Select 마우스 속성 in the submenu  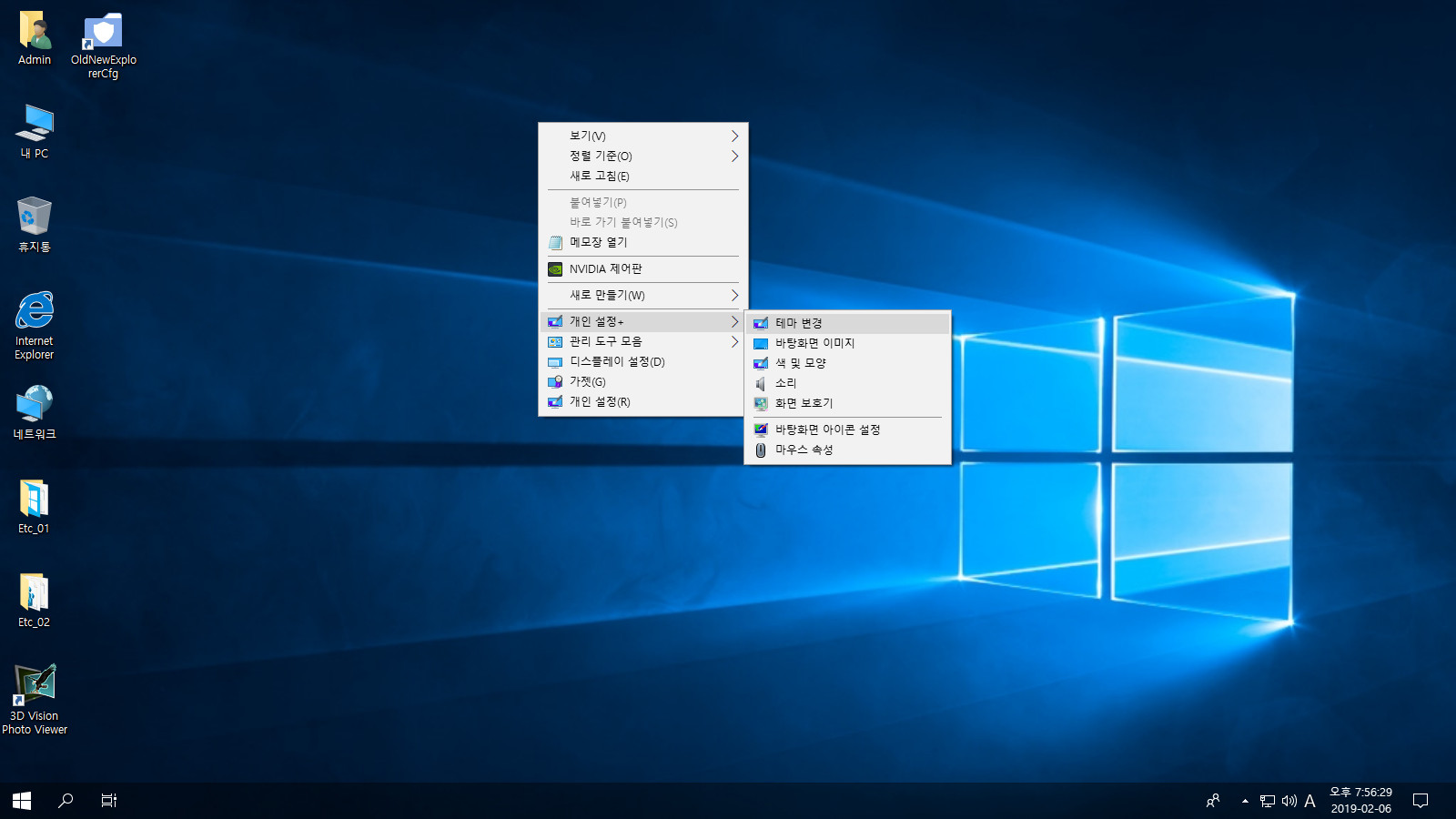click(x=847, y=450)
